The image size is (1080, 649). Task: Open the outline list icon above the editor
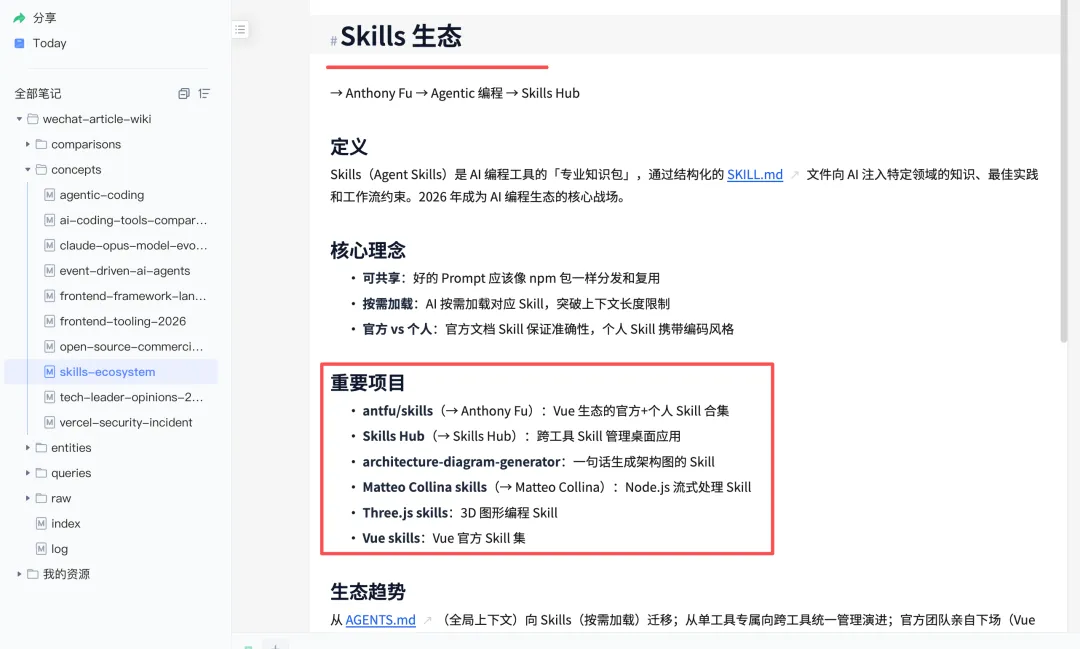pos(240,29)
